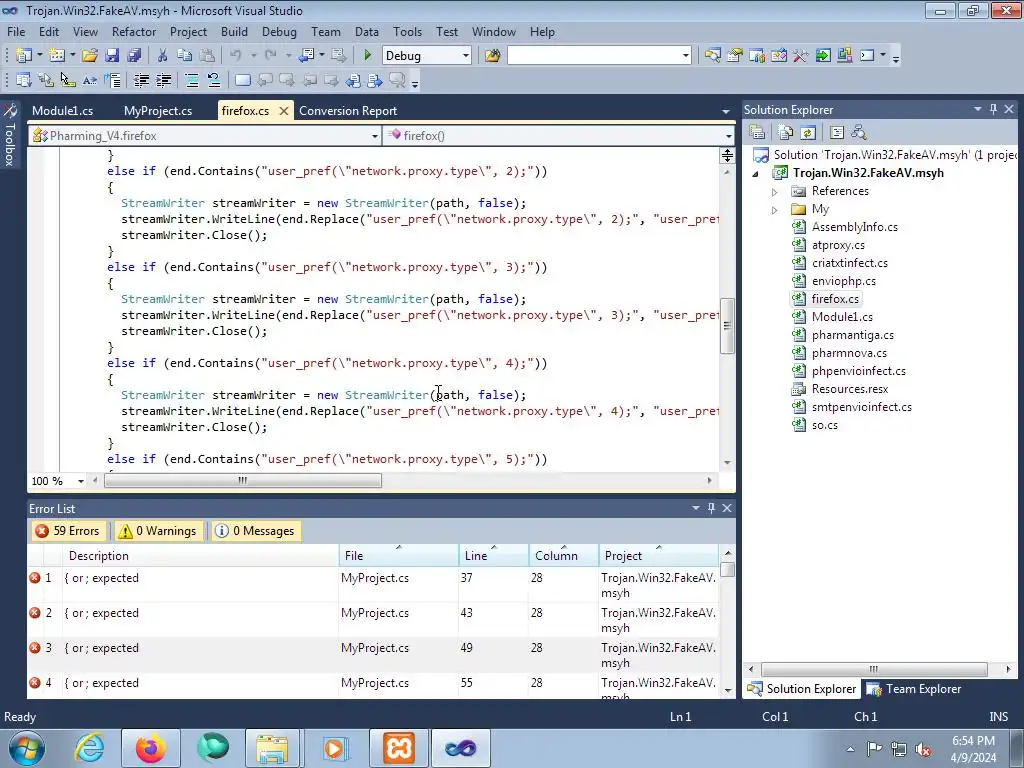Click the Decrease Line Indent icon
The image size is (1024, 768).
click(x=141, y=80)
